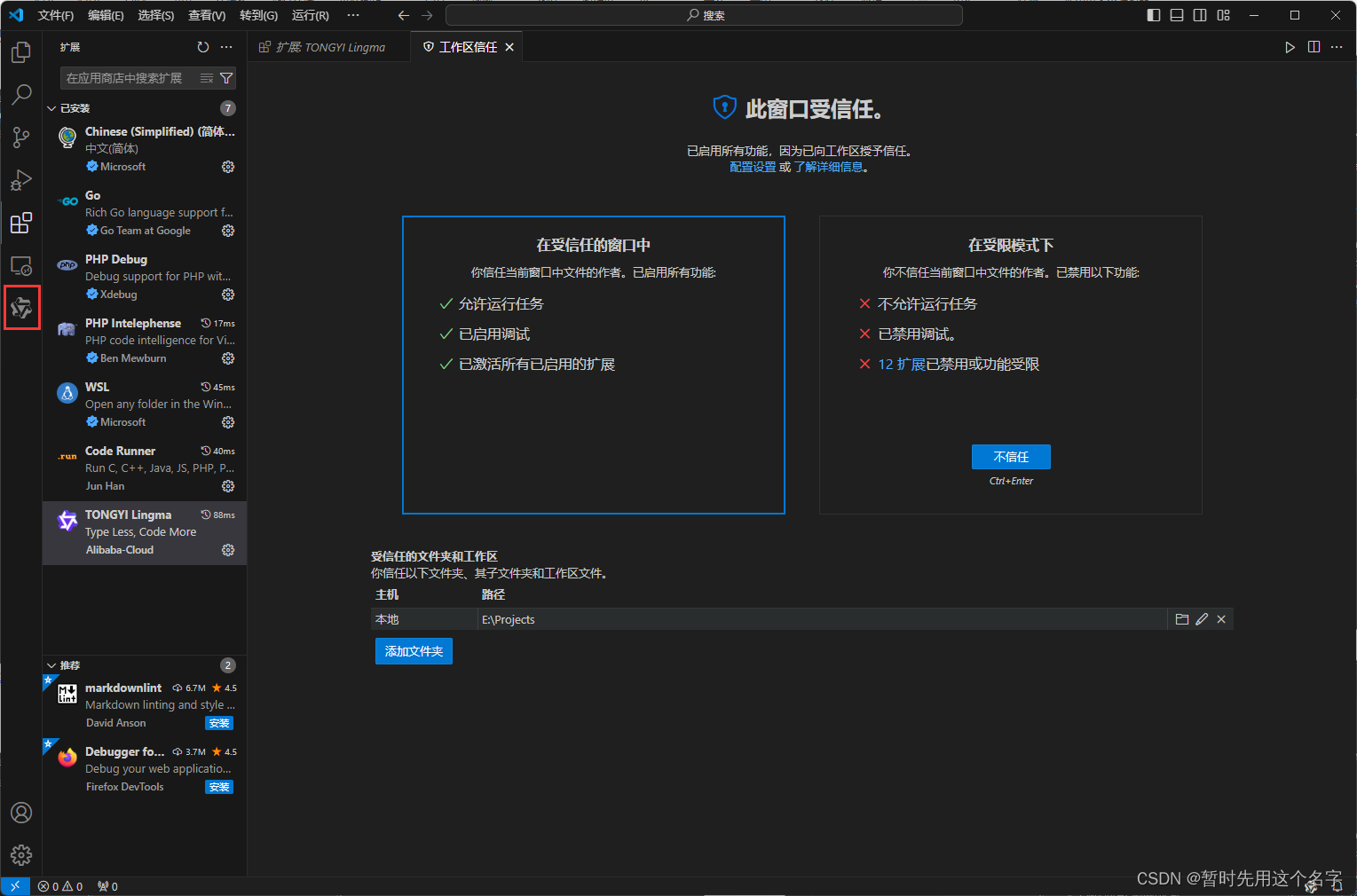Image resolution: width=1357 pixels, height=896 pixels.
Task: Edit the E:\Projects trusted path
Action: click(1202, 619)
